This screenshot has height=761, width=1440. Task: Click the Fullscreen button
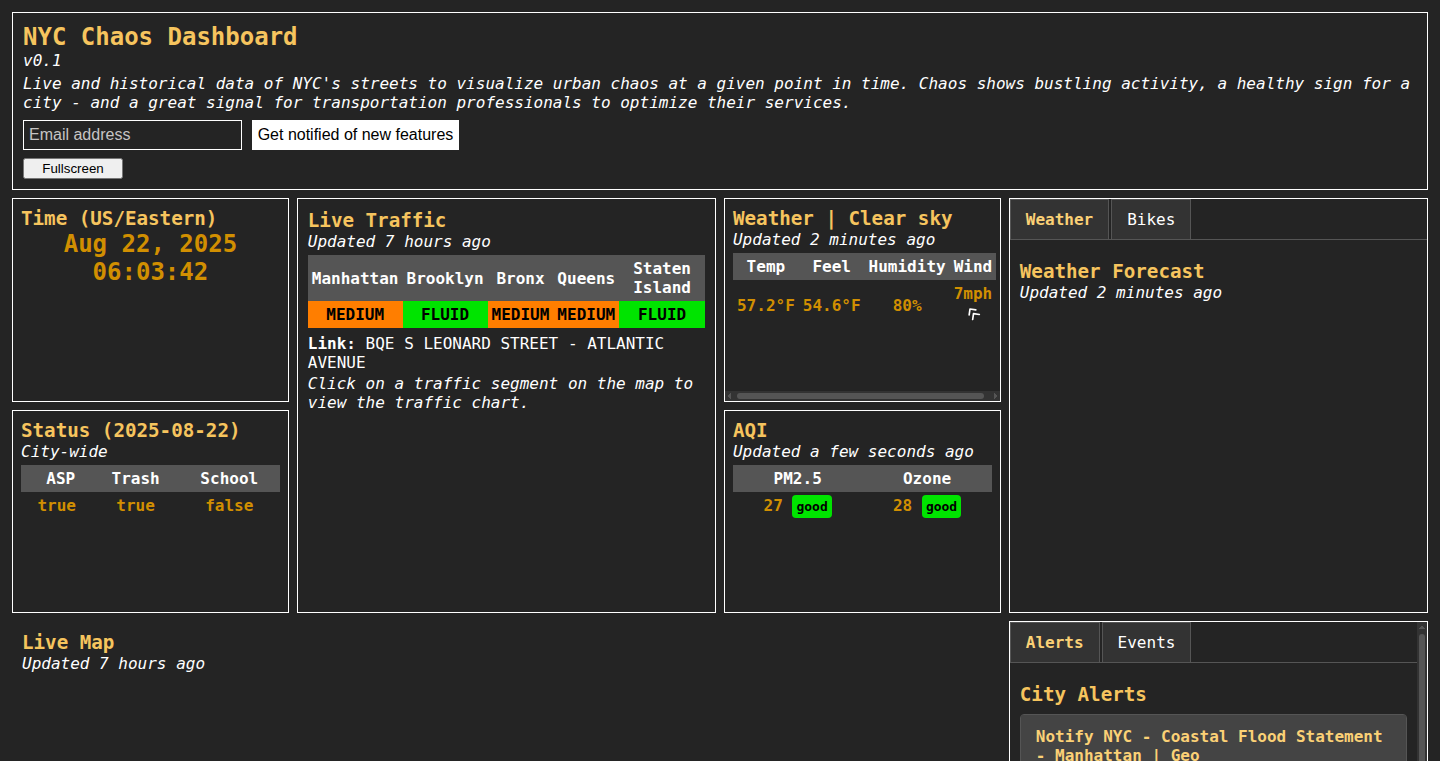coord(73,169)
